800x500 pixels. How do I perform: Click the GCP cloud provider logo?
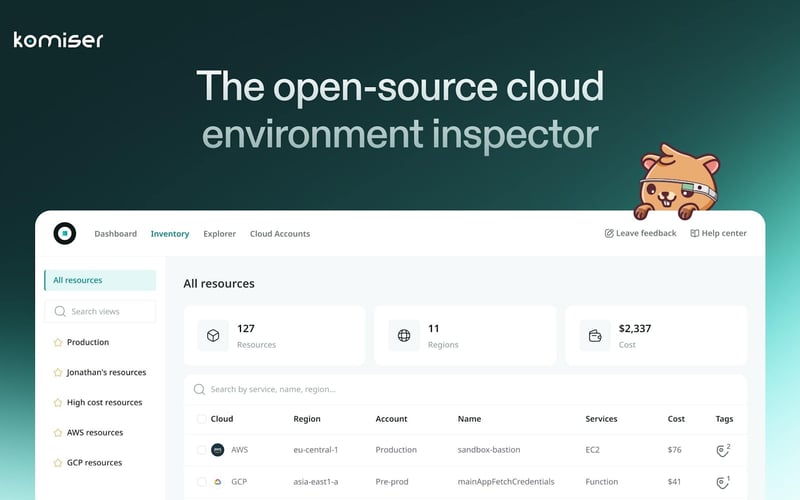pyautogui.click(x=217, y=482)
